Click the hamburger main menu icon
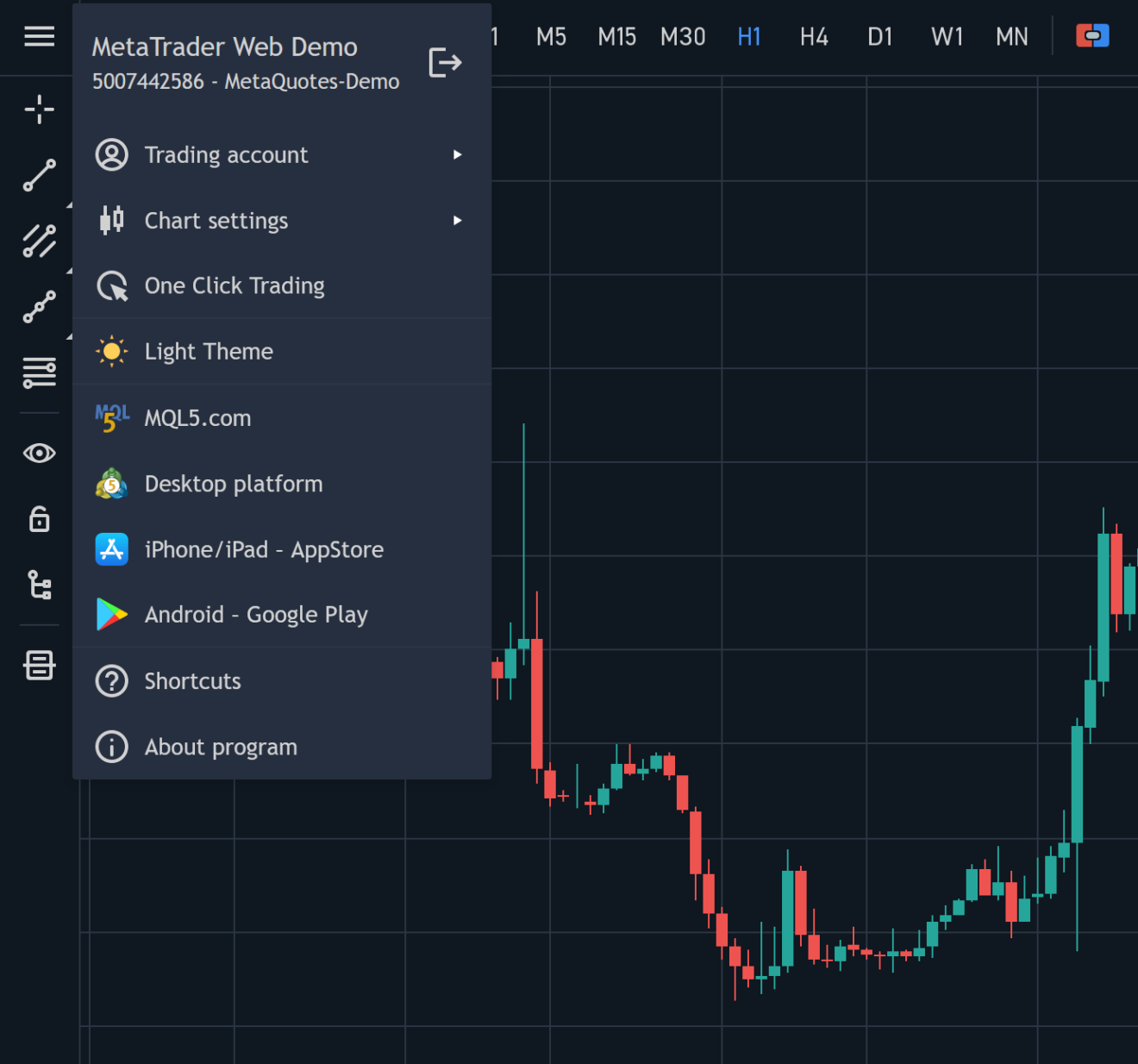Viewport: 1138px width, 1064px height. (39, 36)
